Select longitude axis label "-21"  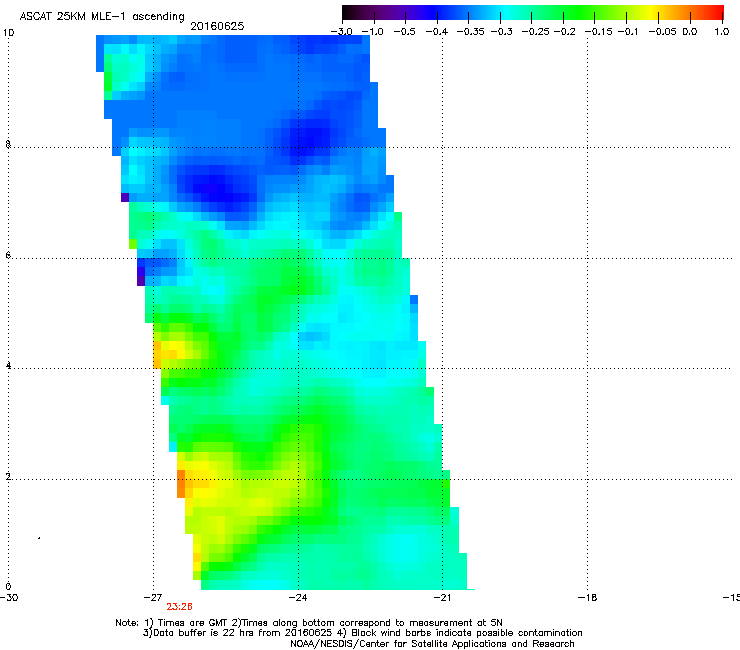[442, 598]
